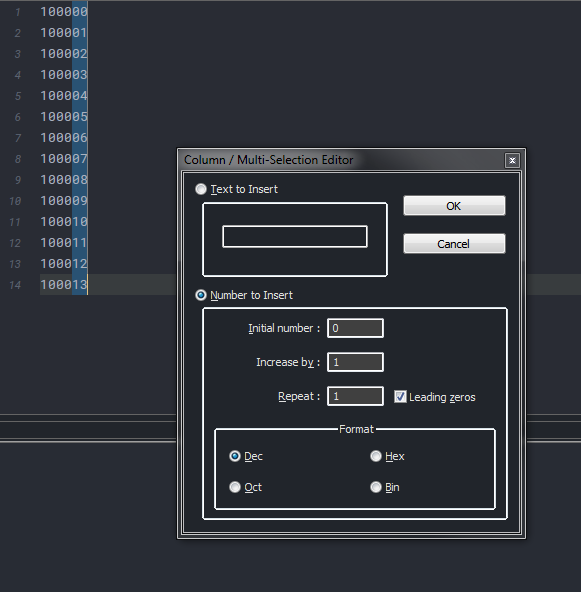Select the Number to Insert radio button
Image resolution: width=581 pixels, height=592 pixels.
pyautogui.click(x=201, y=295)
